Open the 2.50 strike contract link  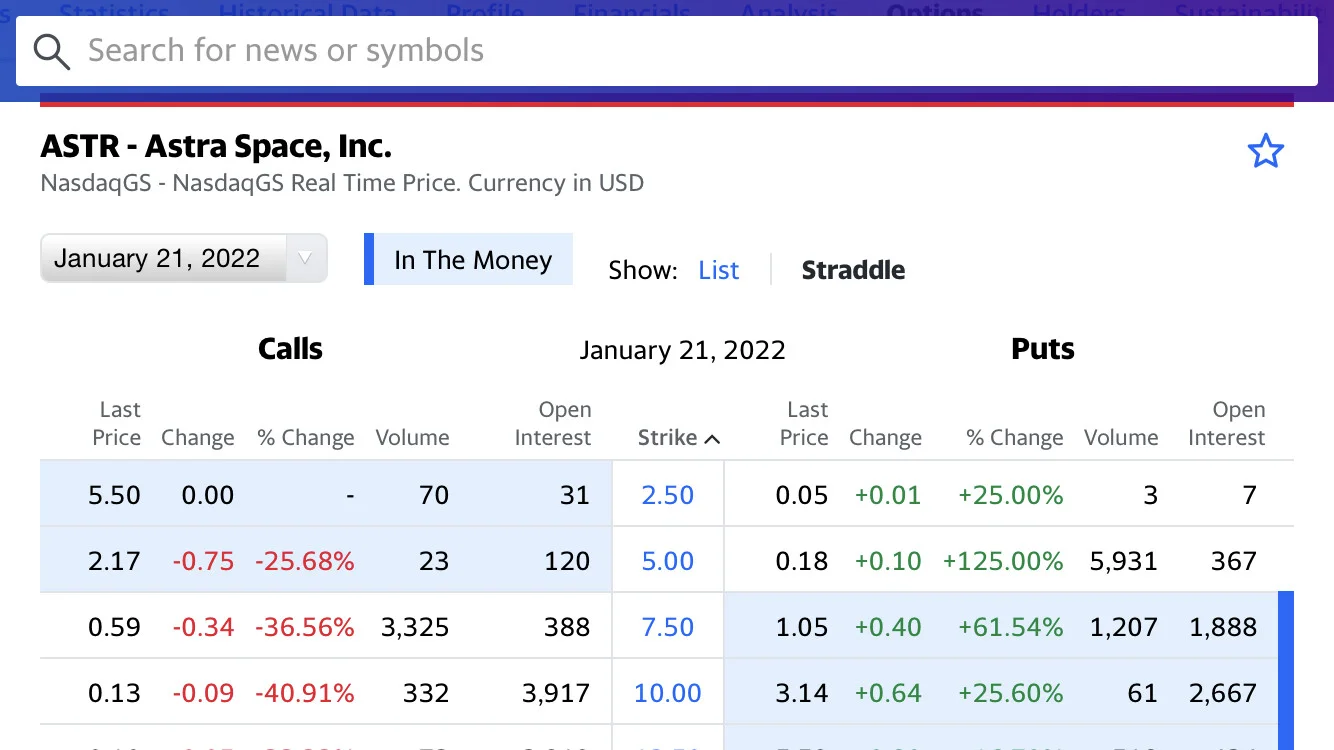pos(668,495)
